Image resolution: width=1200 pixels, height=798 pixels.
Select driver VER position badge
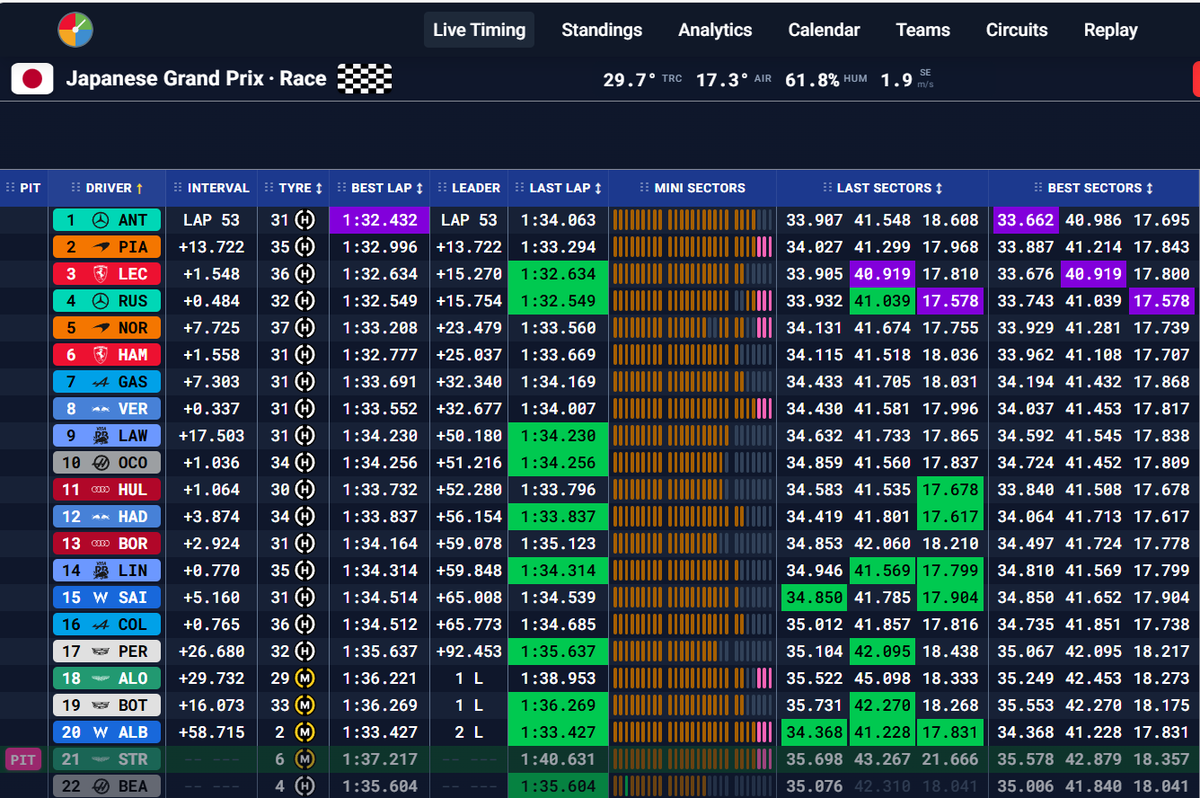106,409
